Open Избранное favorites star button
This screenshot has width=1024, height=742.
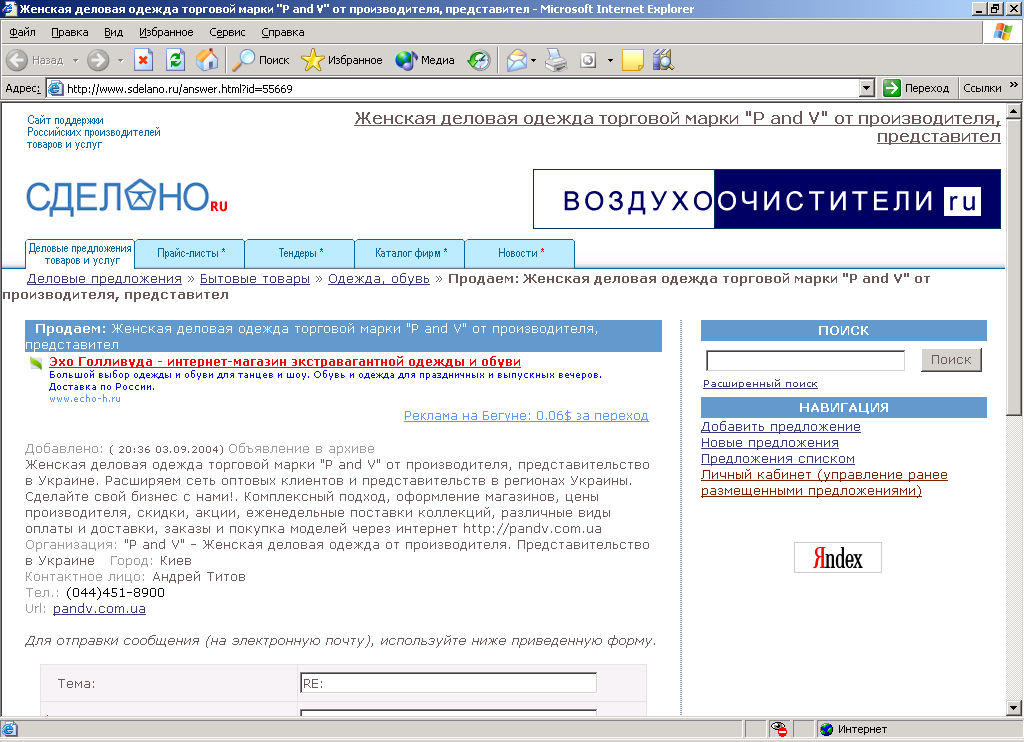point(342,60)
